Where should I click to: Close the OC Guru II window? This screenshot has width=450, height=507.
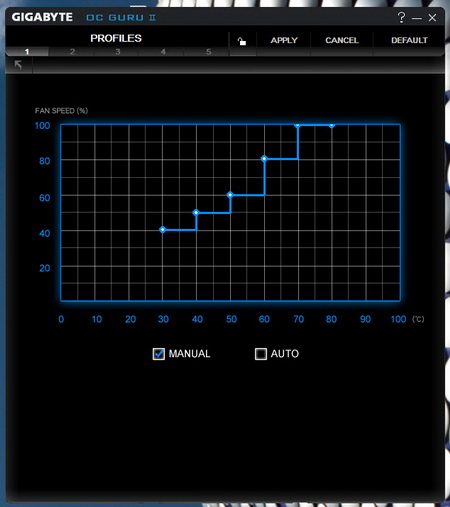[x=432, y=18]
